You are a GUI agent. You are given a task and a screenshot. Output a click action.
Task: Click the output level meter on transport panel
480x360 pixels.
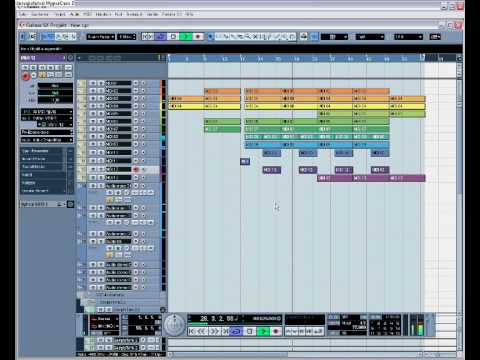click(416, 325)
